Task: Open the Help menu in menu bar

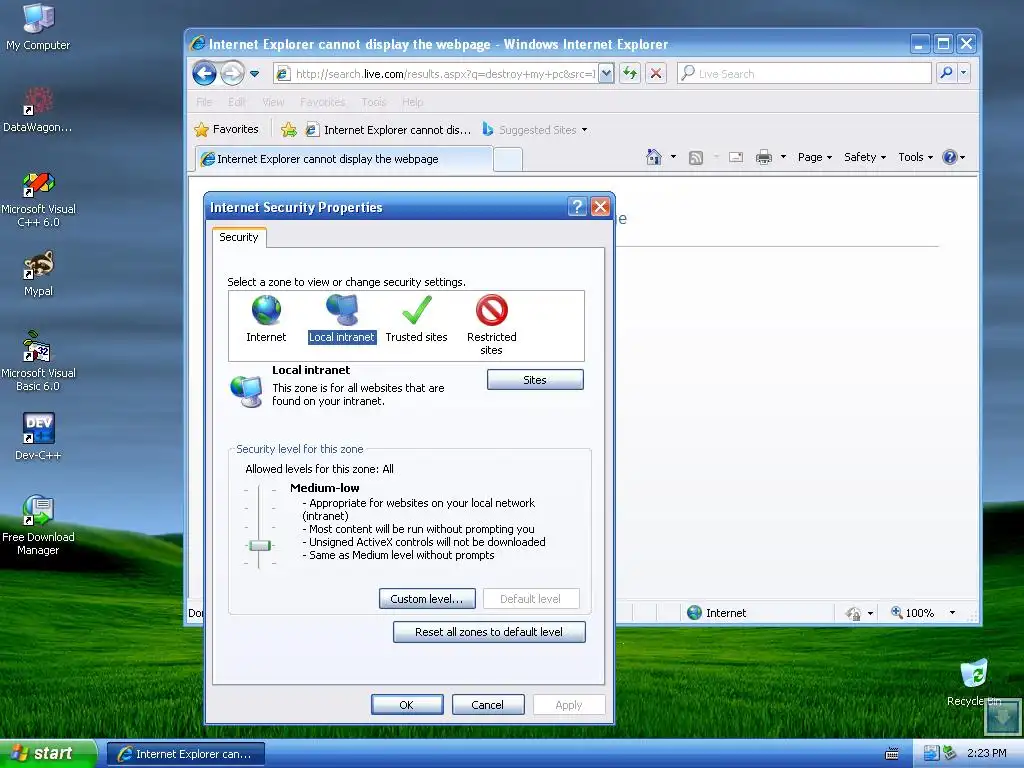Action: [x=412, y=102]
